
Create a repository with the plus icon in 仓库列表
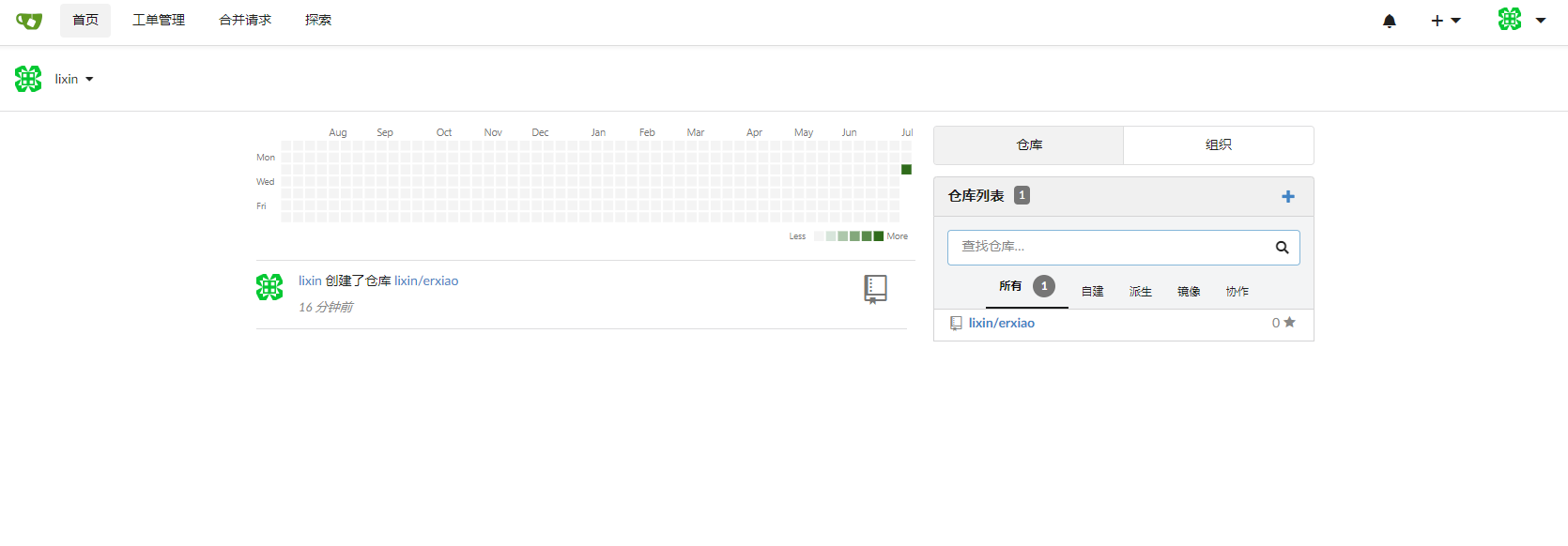coord(1287,196)
